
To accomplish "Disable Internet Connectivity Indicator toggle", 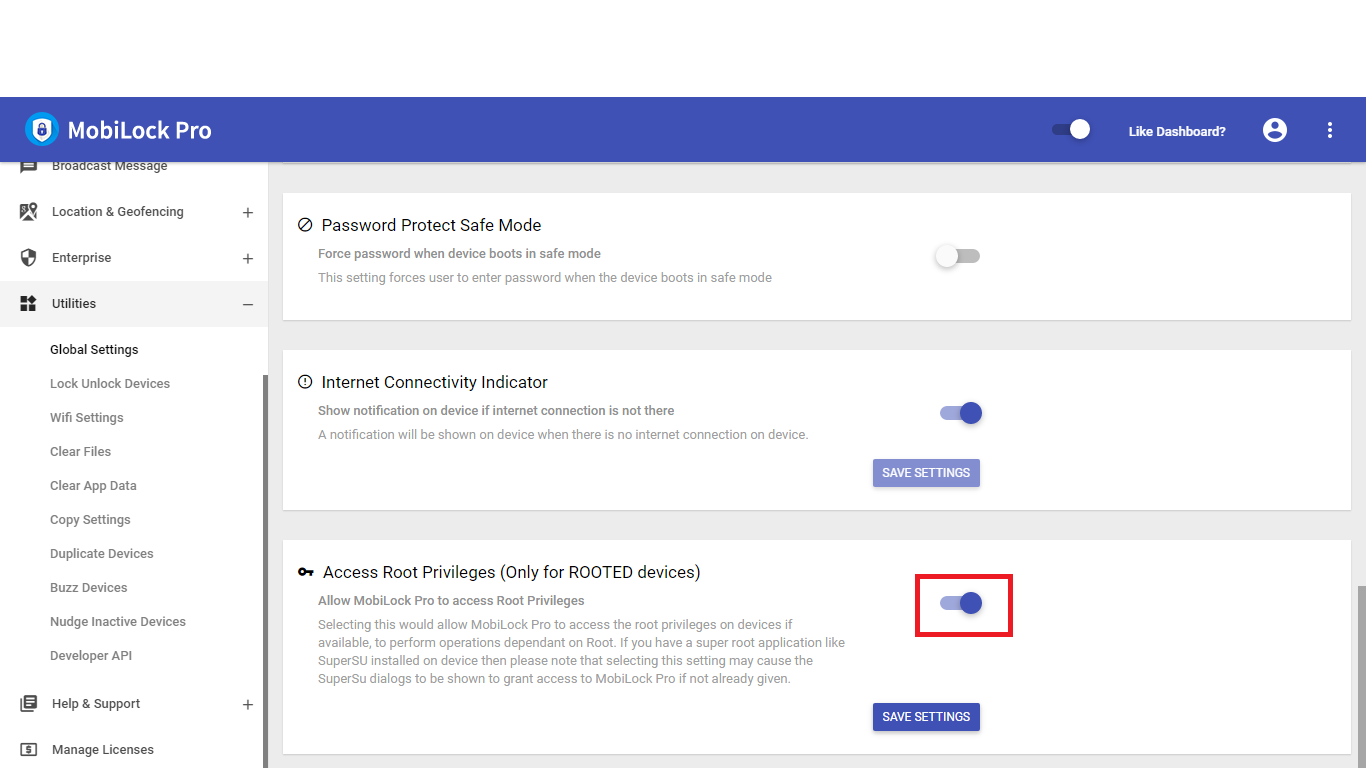I will pos(961,412).
